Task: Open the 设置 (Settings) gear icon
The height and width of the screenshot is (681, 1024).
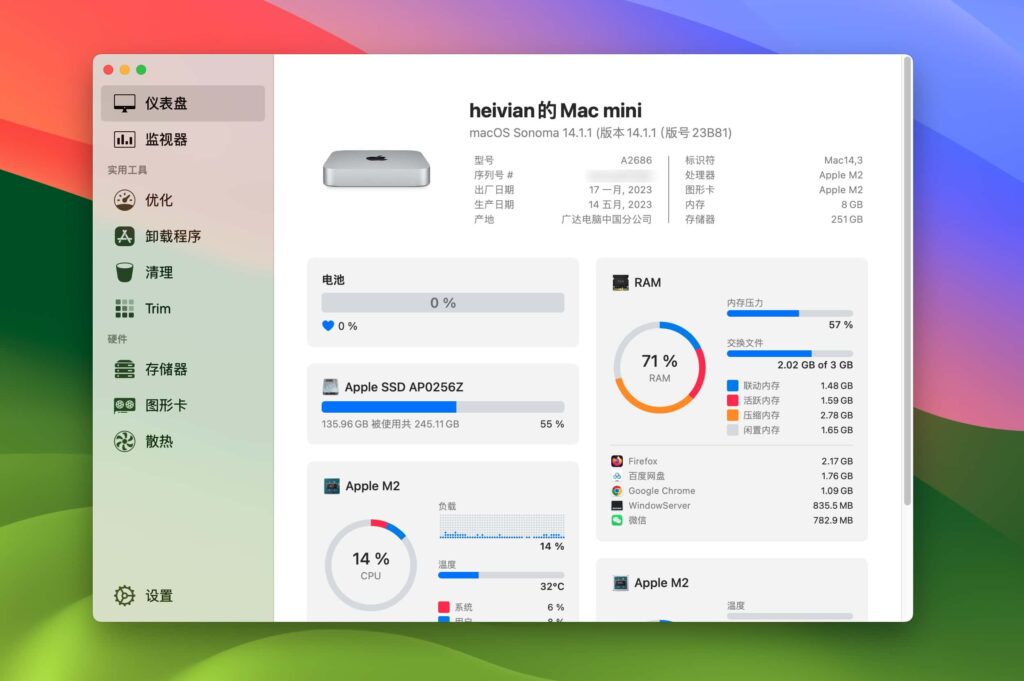Action: coord(124,595)
